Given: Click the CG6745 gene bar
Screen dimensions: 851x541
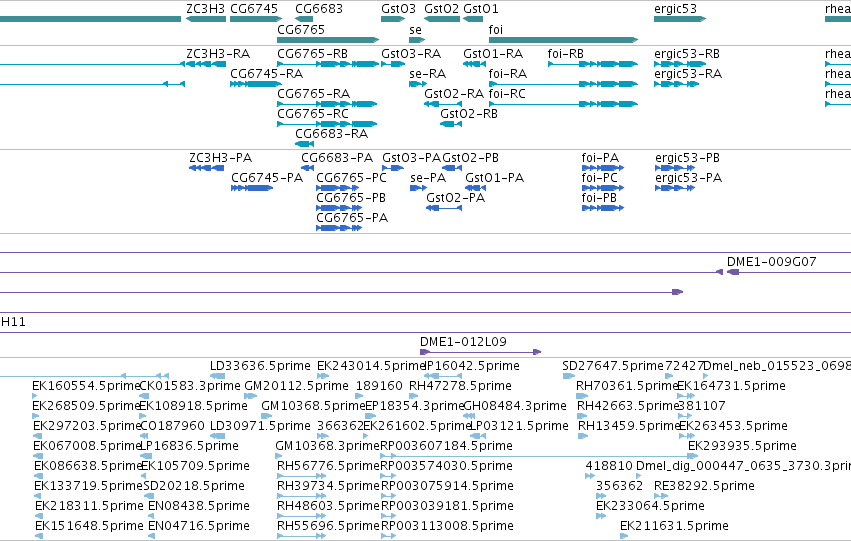Looking at the screenshot, I should pyautogui.click(x=256, y=19).
